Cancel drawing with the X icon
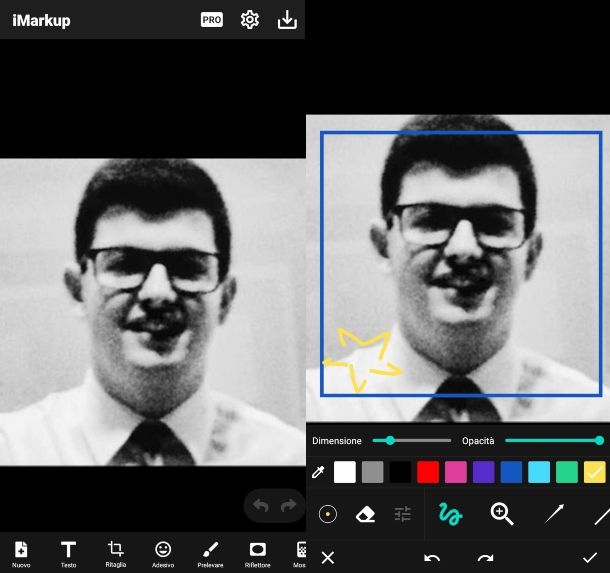Image resolution: width=610 pixels, height=573 pixels. pyautogui.click(x=328, y=557)
